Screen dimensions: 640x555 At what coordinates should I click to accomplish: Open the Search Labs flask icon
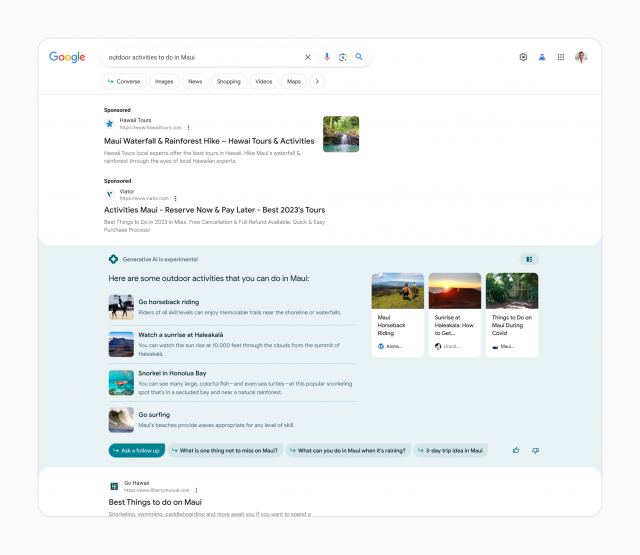pos(542,57)
